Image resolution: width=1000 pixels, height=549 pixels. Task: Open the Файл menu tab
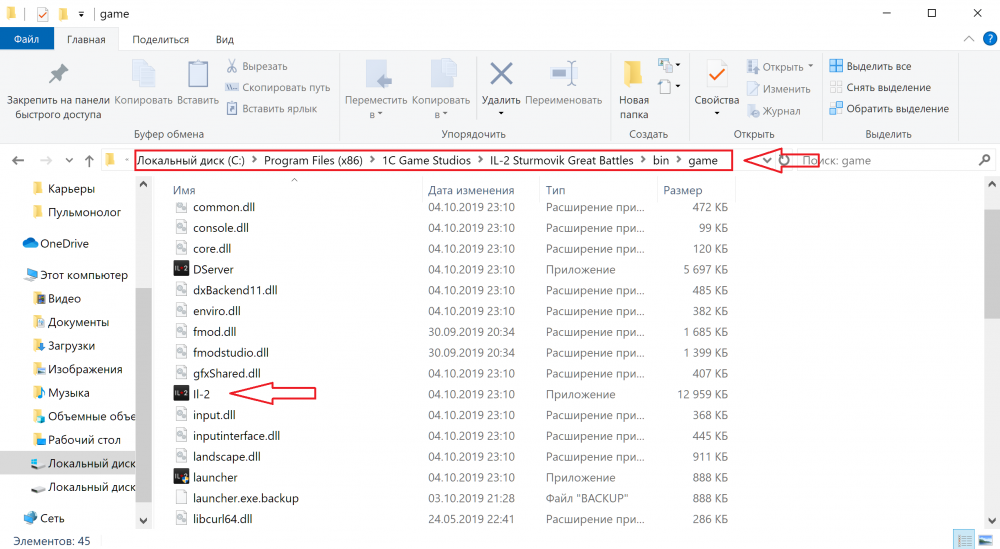[x=27, y=39]
